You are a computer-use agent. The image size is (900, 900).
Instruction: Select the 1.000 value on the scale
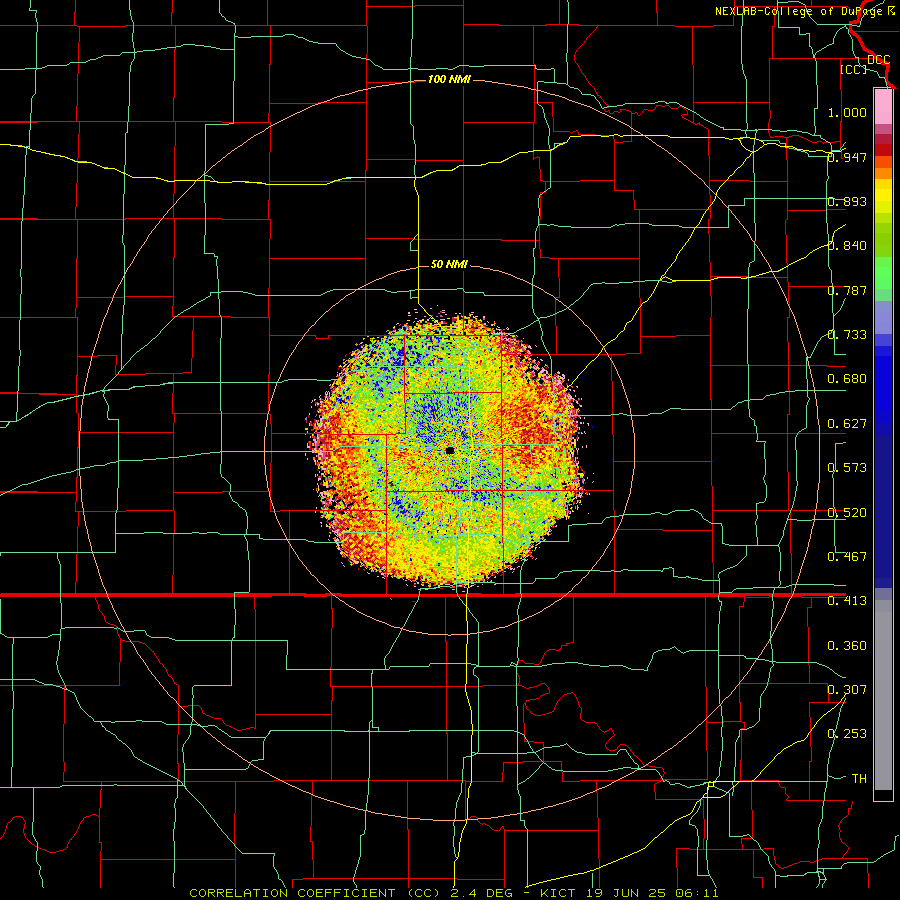847,112
